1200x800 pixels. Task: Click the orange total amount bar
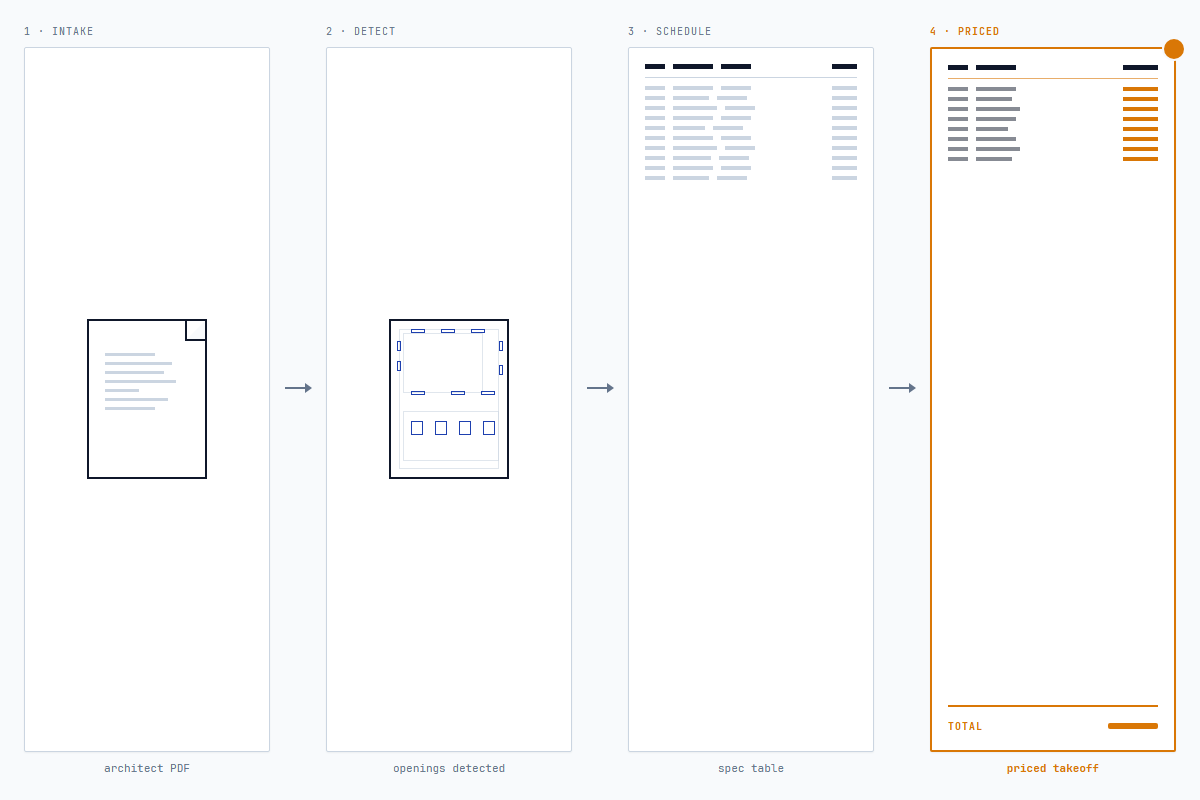pos(1132,726)
